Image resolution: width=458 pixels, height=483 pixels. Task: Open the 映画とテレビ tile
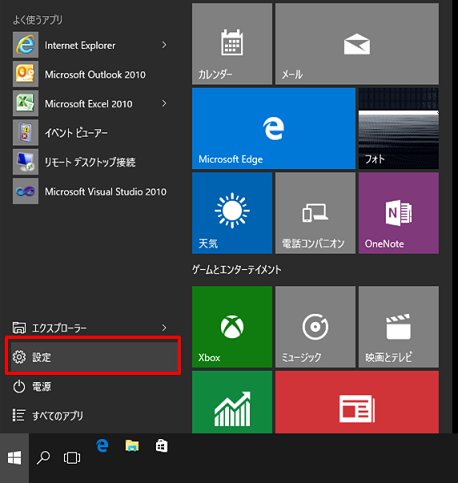[x=399, y=327]
